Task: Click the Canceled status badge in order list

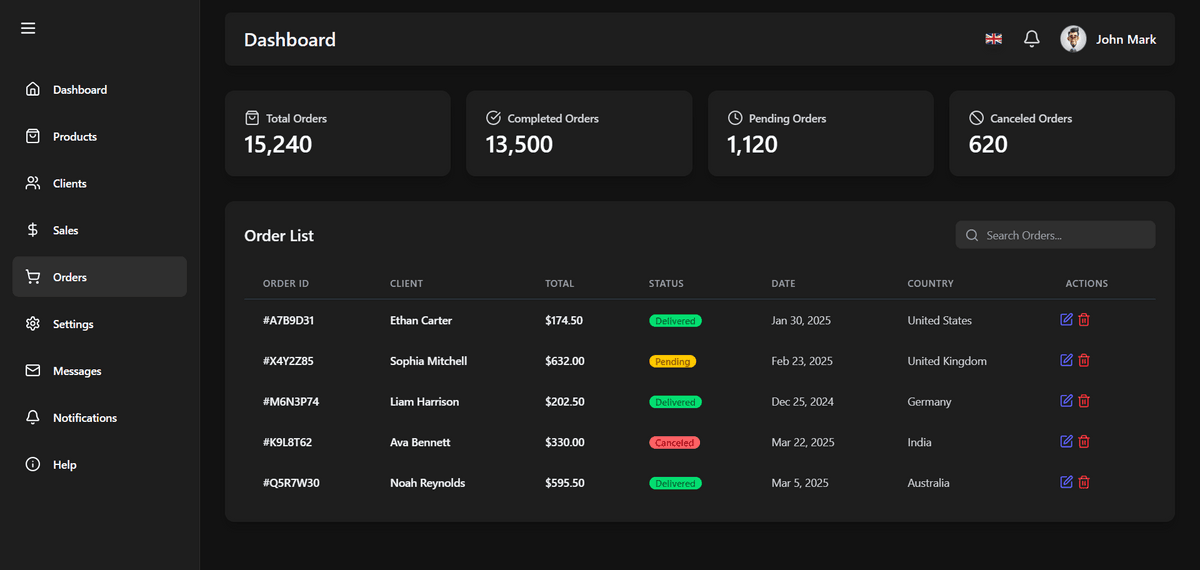Action: point(674,442)
